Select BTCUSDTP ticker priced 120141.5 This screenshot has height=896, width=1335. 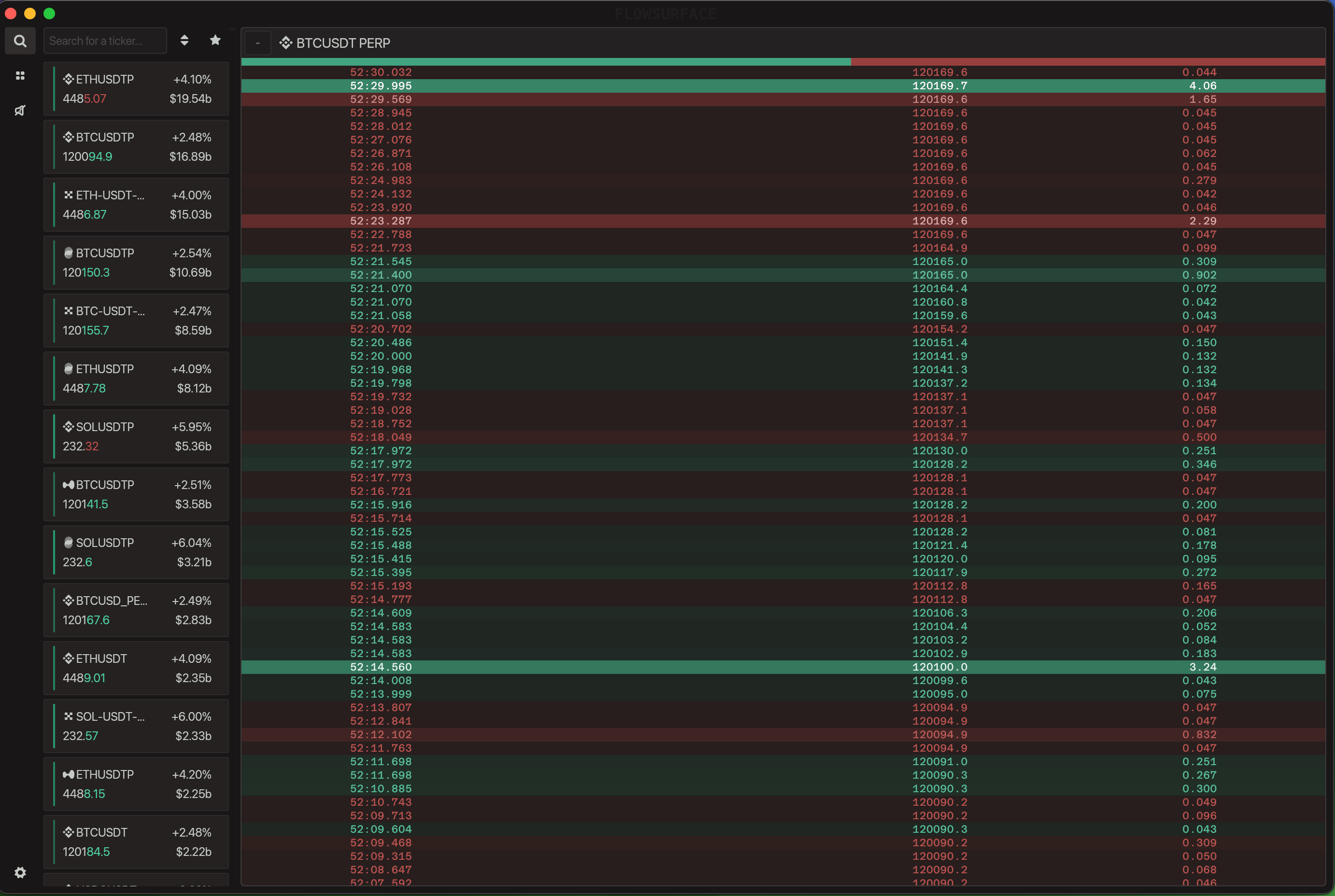click(136, 494)
